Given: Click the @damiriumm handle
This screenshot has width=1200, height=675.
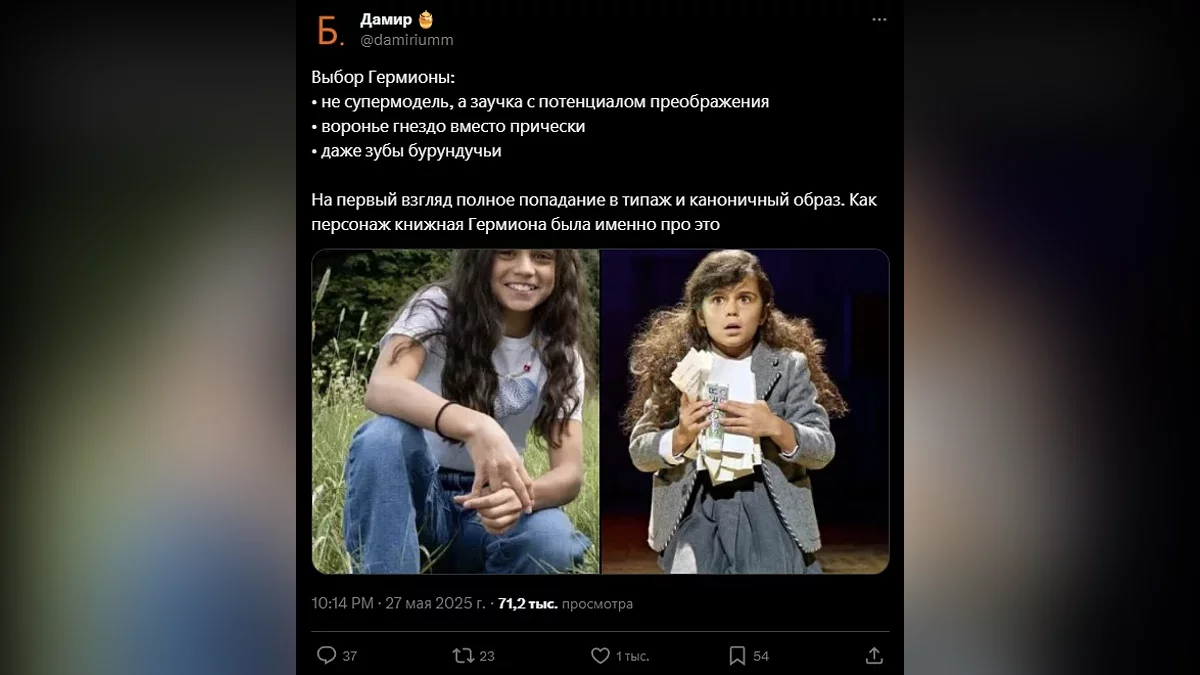Looking at the screenshot, I should tap(406, 40).
